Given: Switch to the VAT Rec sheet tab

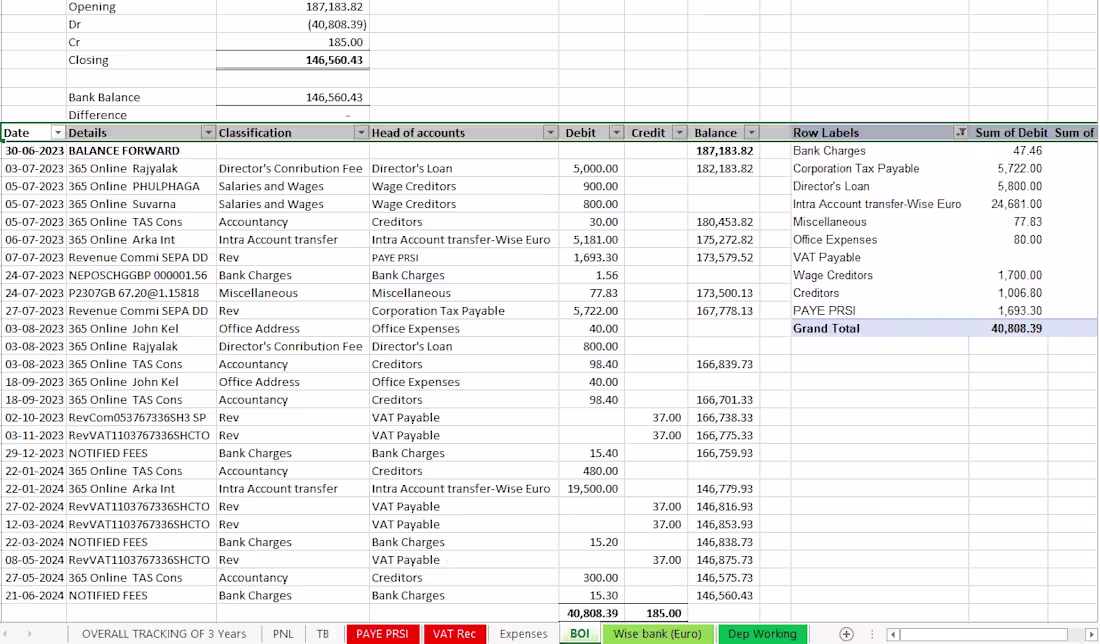Looking at the screenshot, I should 454,634.
